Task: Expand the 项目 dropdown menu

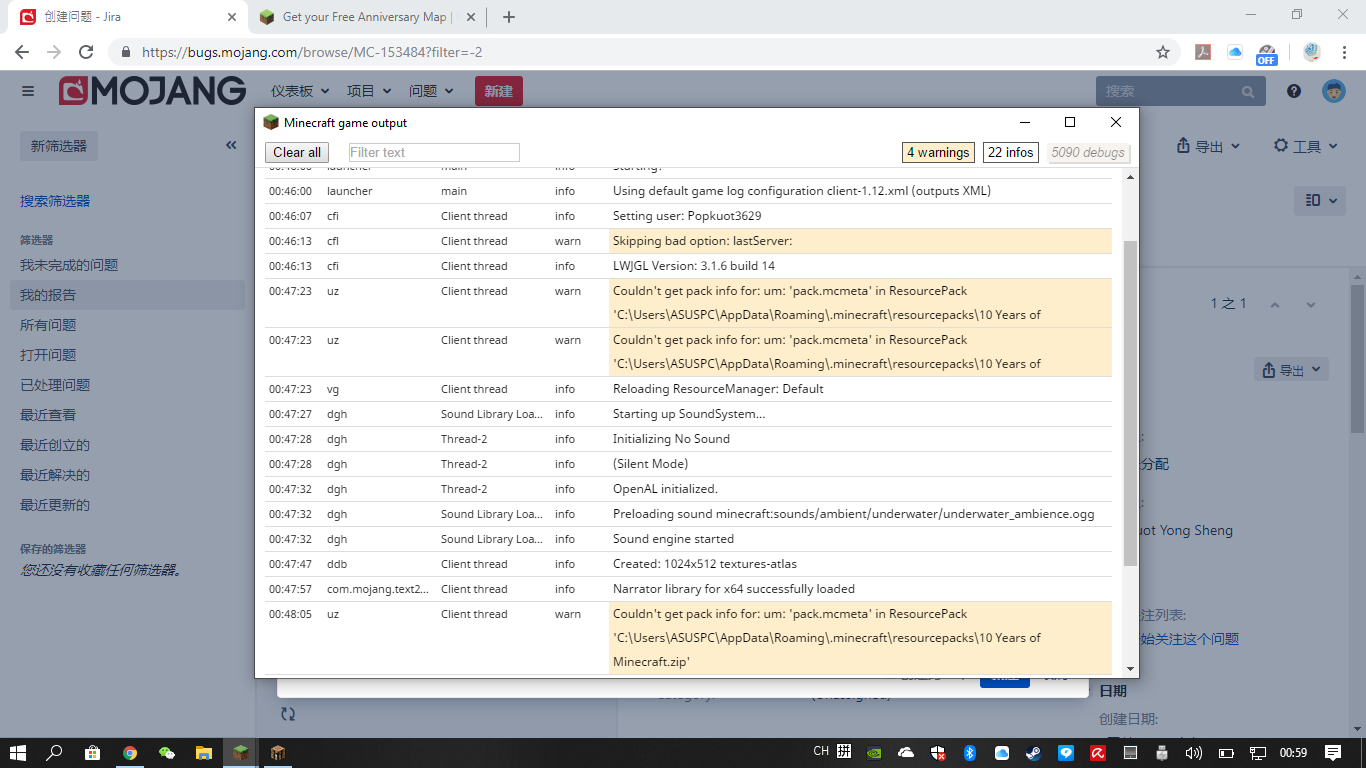Action: click(369, 91)
